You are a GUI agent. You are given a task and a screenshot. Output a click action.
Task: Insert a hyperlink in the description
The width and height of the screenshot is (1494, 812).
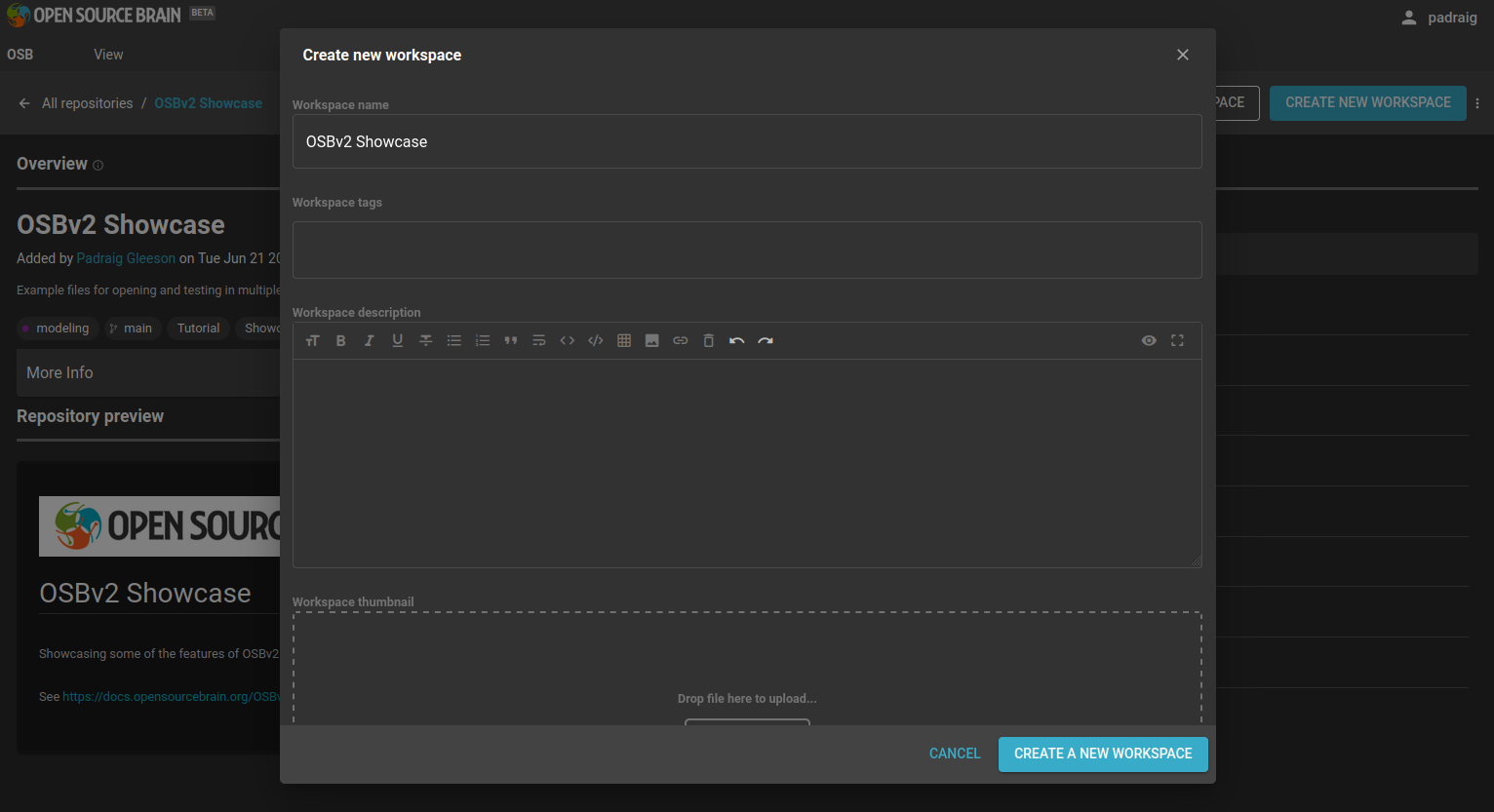pyautogui.click(x=681, y=341)
